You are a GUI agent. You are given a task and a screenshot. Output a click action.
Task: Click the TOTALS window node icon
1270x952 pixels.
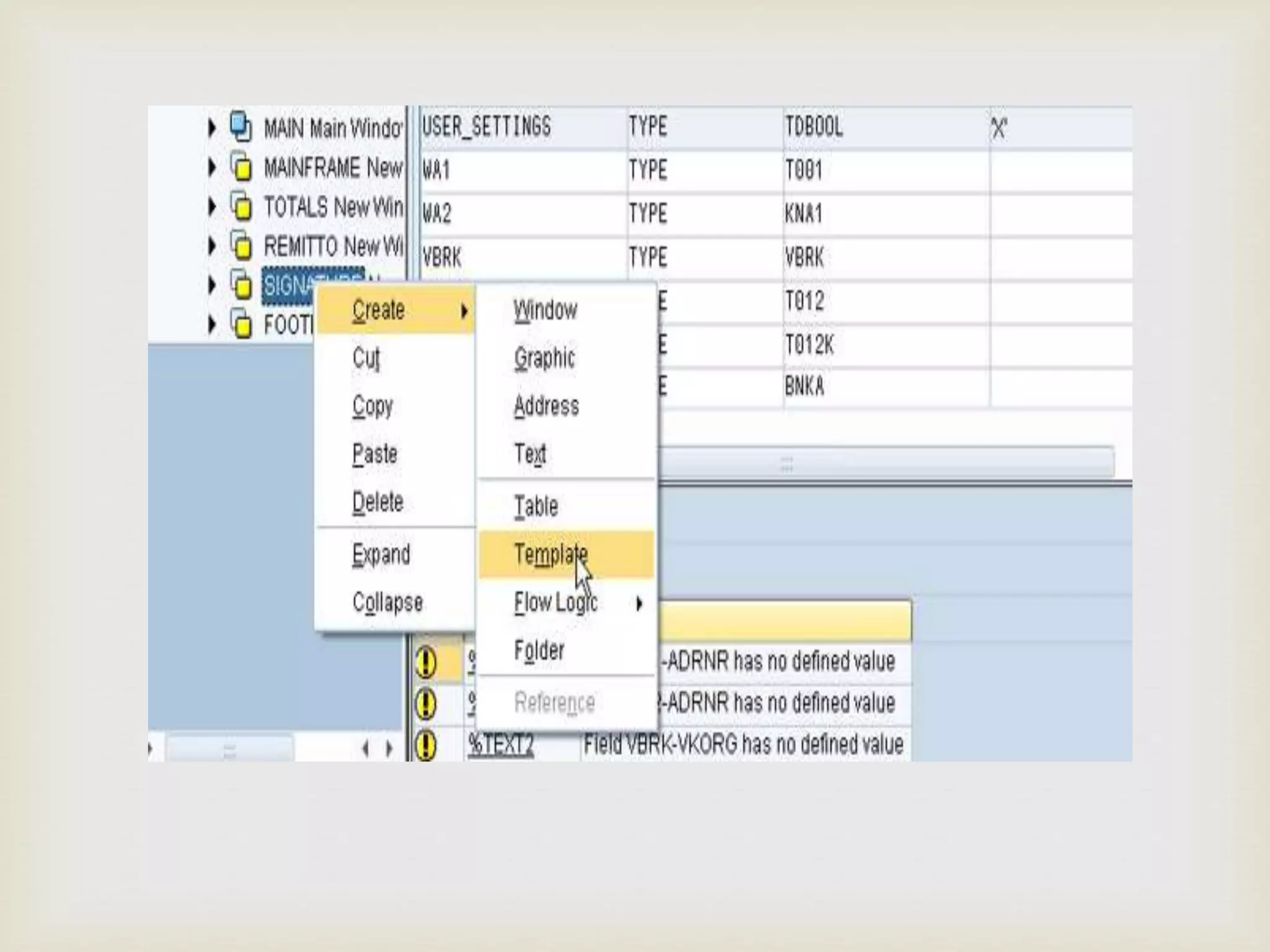(241, 206)
